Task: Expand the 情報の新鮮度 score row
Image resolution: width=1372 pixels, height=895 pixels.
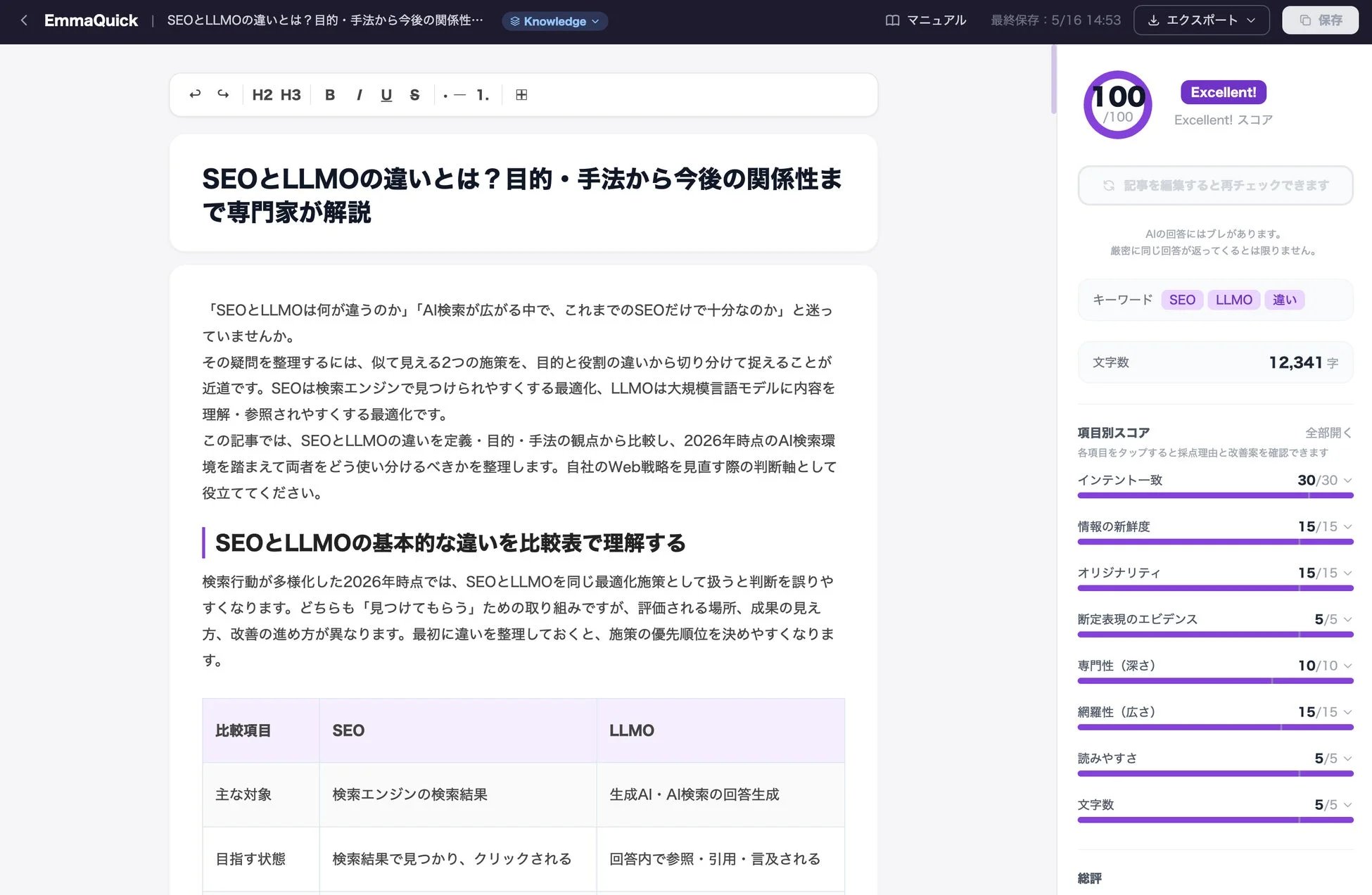Action: (1215, 527)
